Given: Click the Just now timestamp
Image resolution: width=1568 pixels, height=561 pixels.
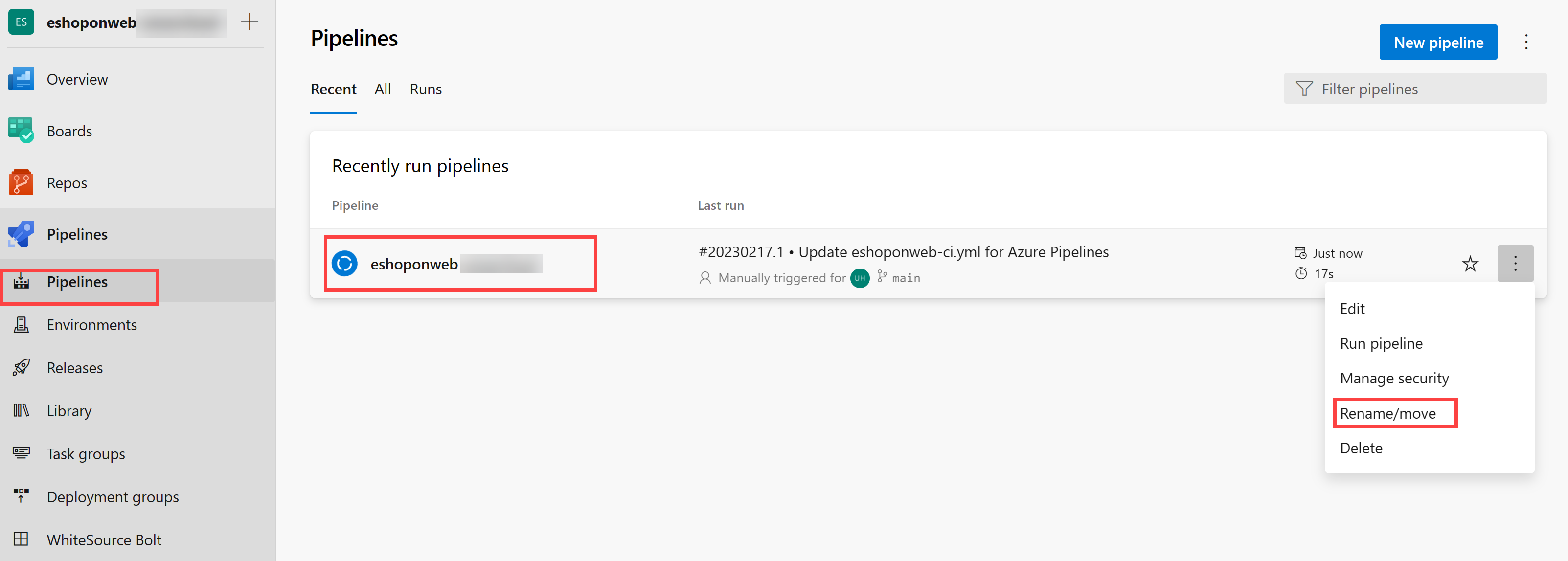Looking at the screenshot, I should tap(1337, 253).
